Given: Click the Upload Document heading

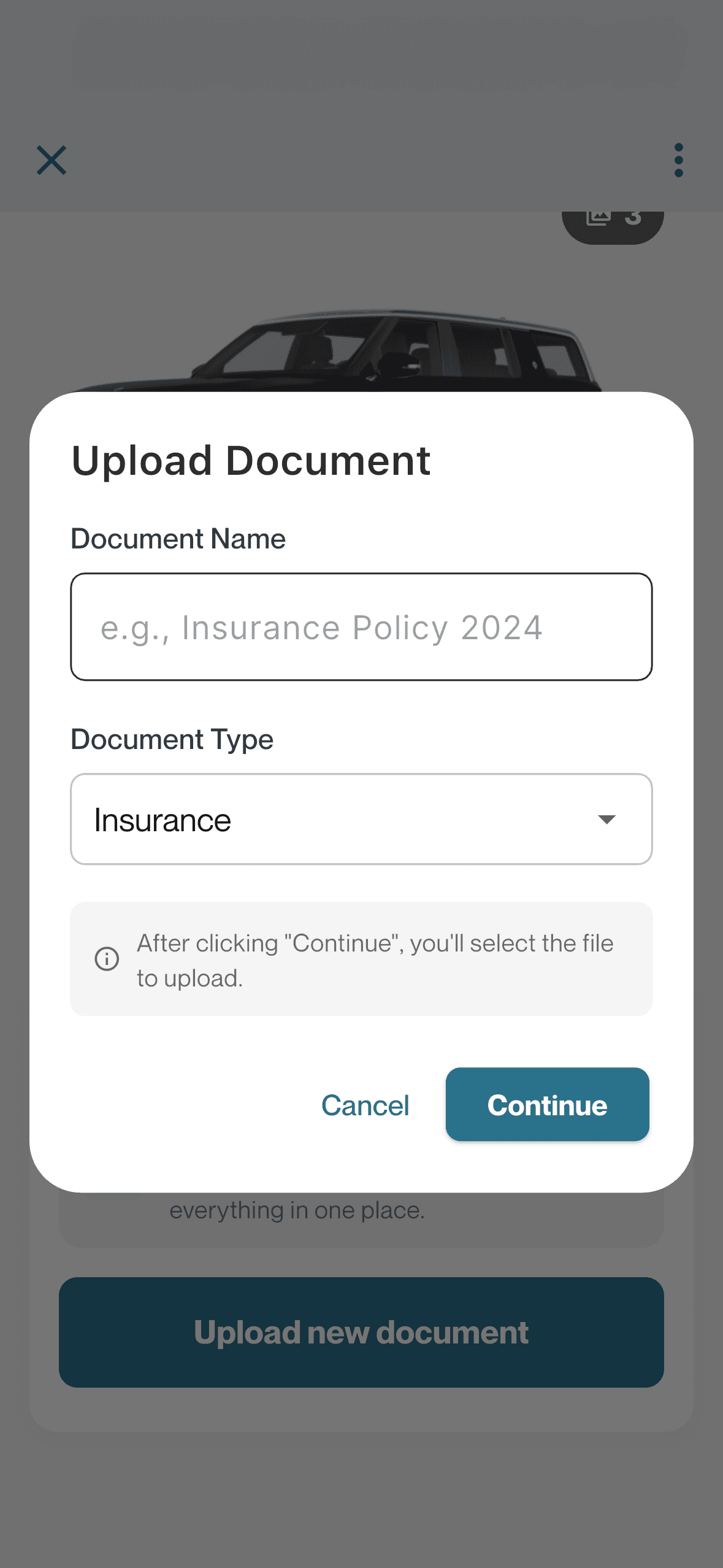Looking at the screenshot, I should click(251, 460).
